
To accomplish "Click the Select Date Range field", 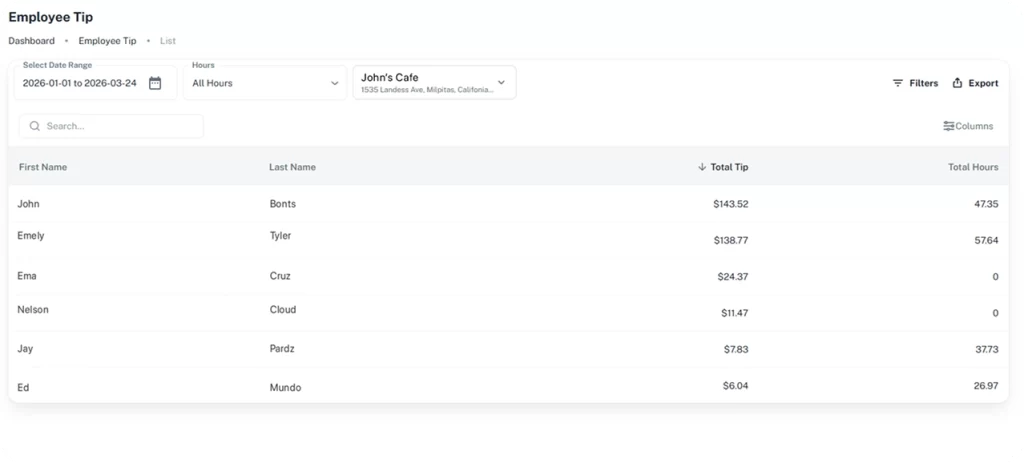I will pyautogui.click(x=80, y=83).
